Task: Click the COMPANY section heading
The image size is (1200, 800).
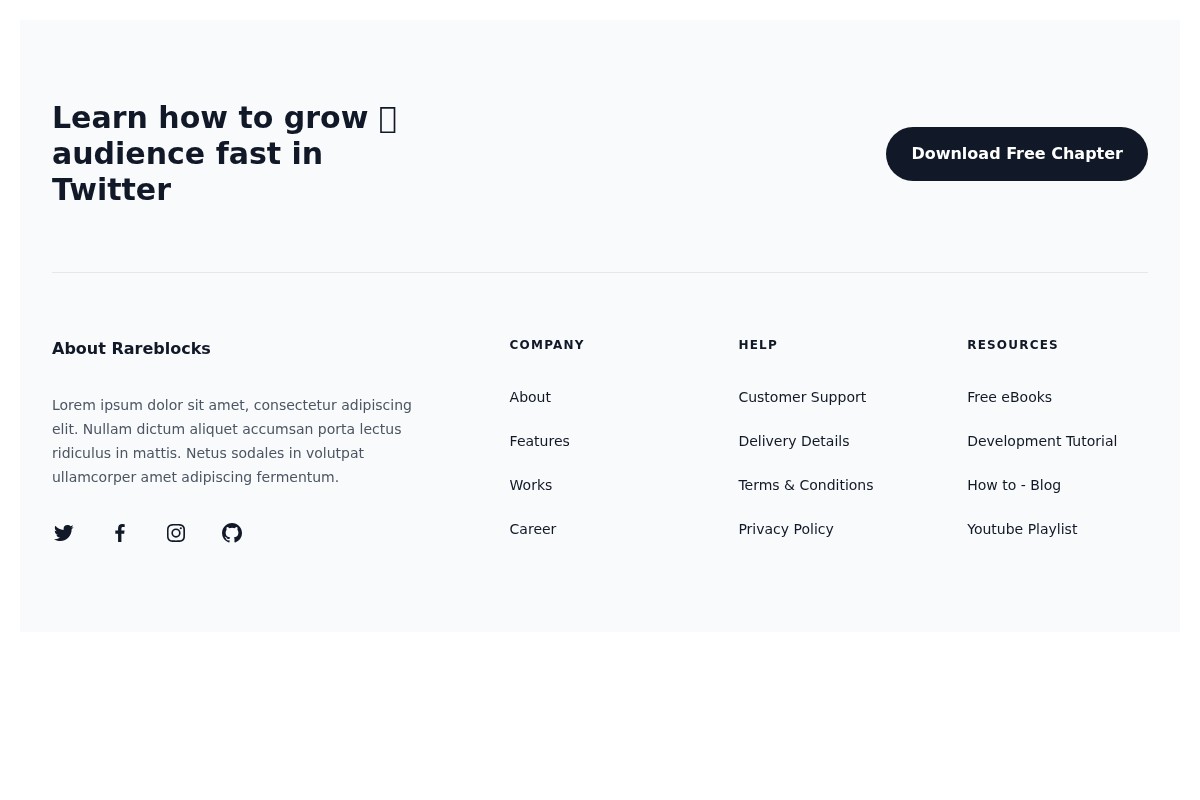Action: pyautogui.click(x=546, y=345)
